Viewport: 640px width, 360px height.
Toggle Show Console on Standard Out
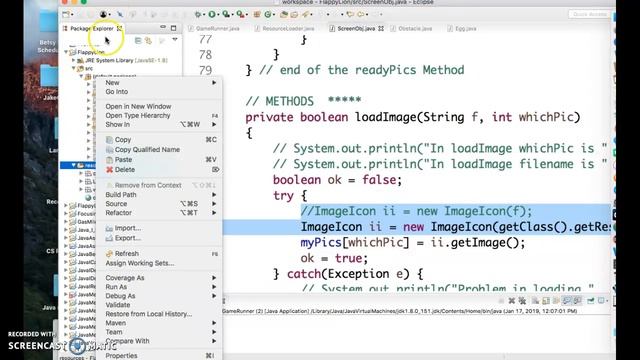point(567,301)
